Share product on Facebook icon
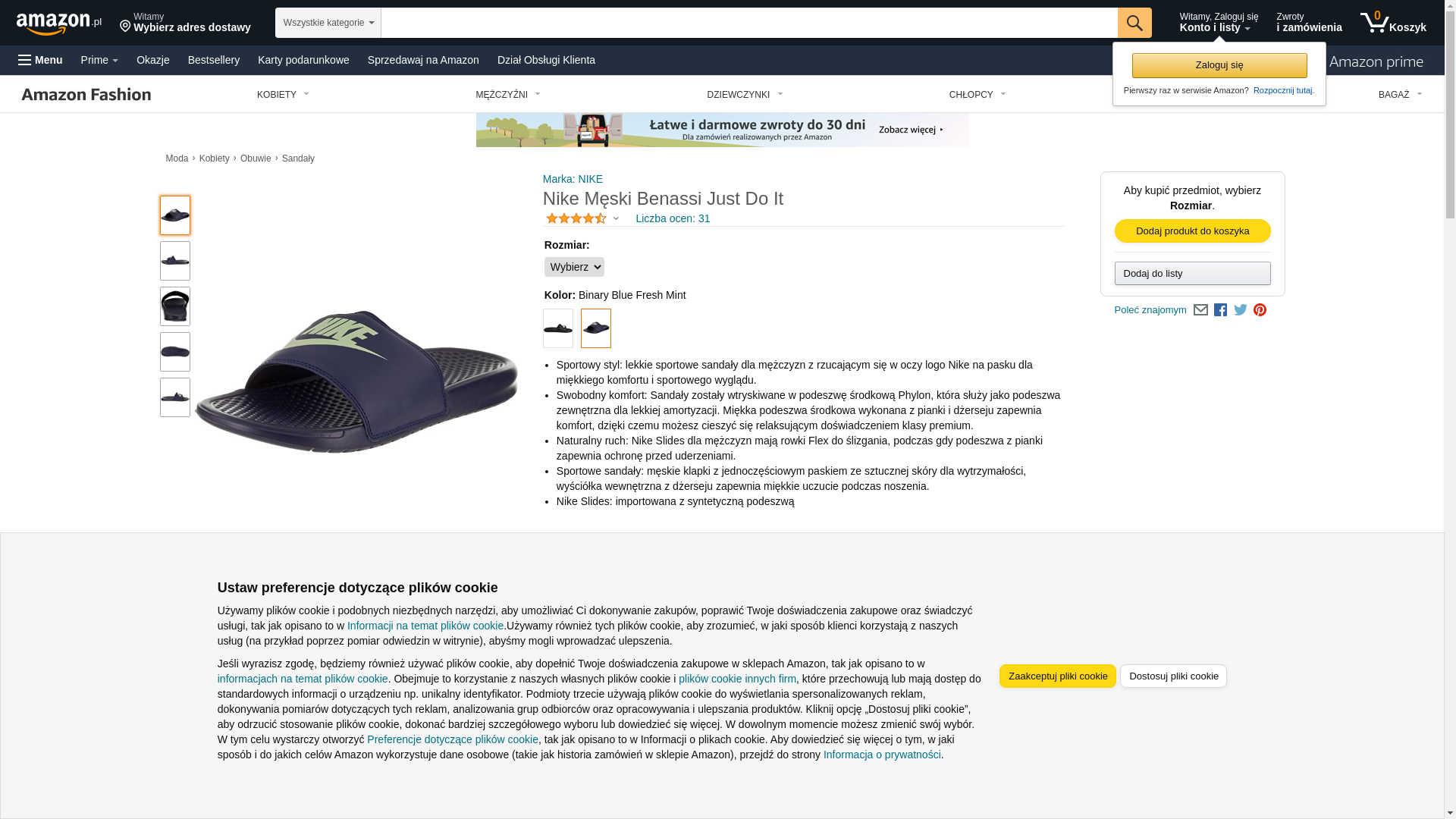The width and height of the screenshot is (1456, 819). tap(1220, 310)
